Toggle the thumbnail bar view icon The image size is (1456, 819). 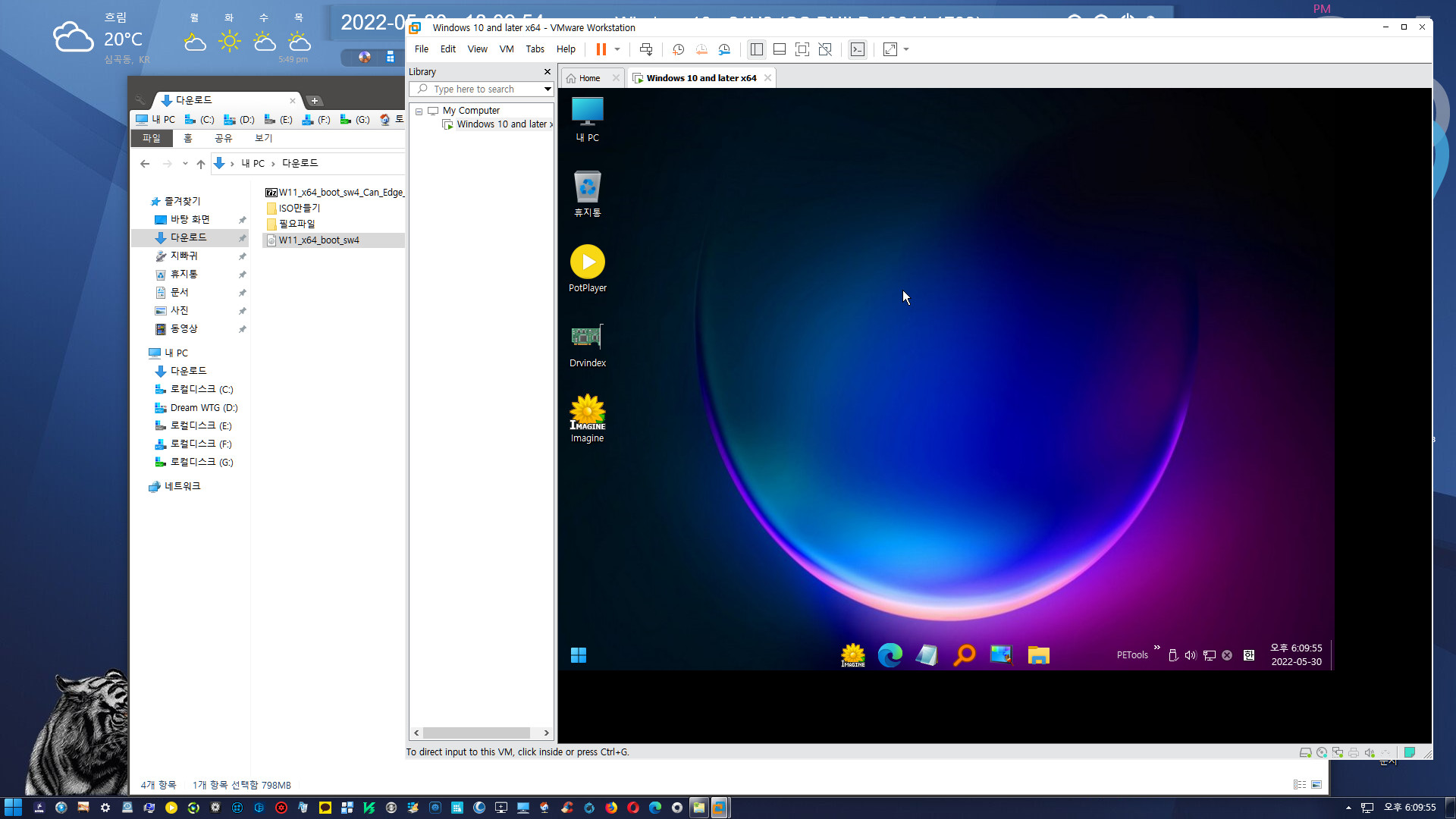[x=779, y=49]
